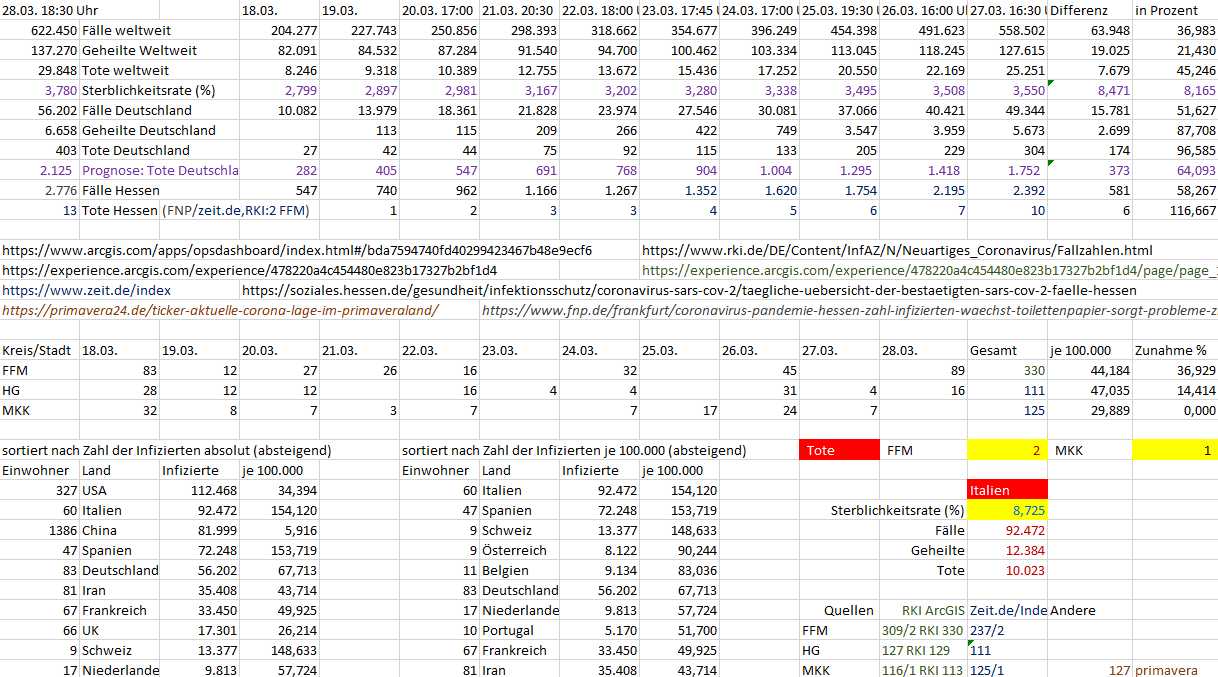Open the rki.de Fallzahlen.html link
This screenshot has height=677, width=1218.
(896, 250)
